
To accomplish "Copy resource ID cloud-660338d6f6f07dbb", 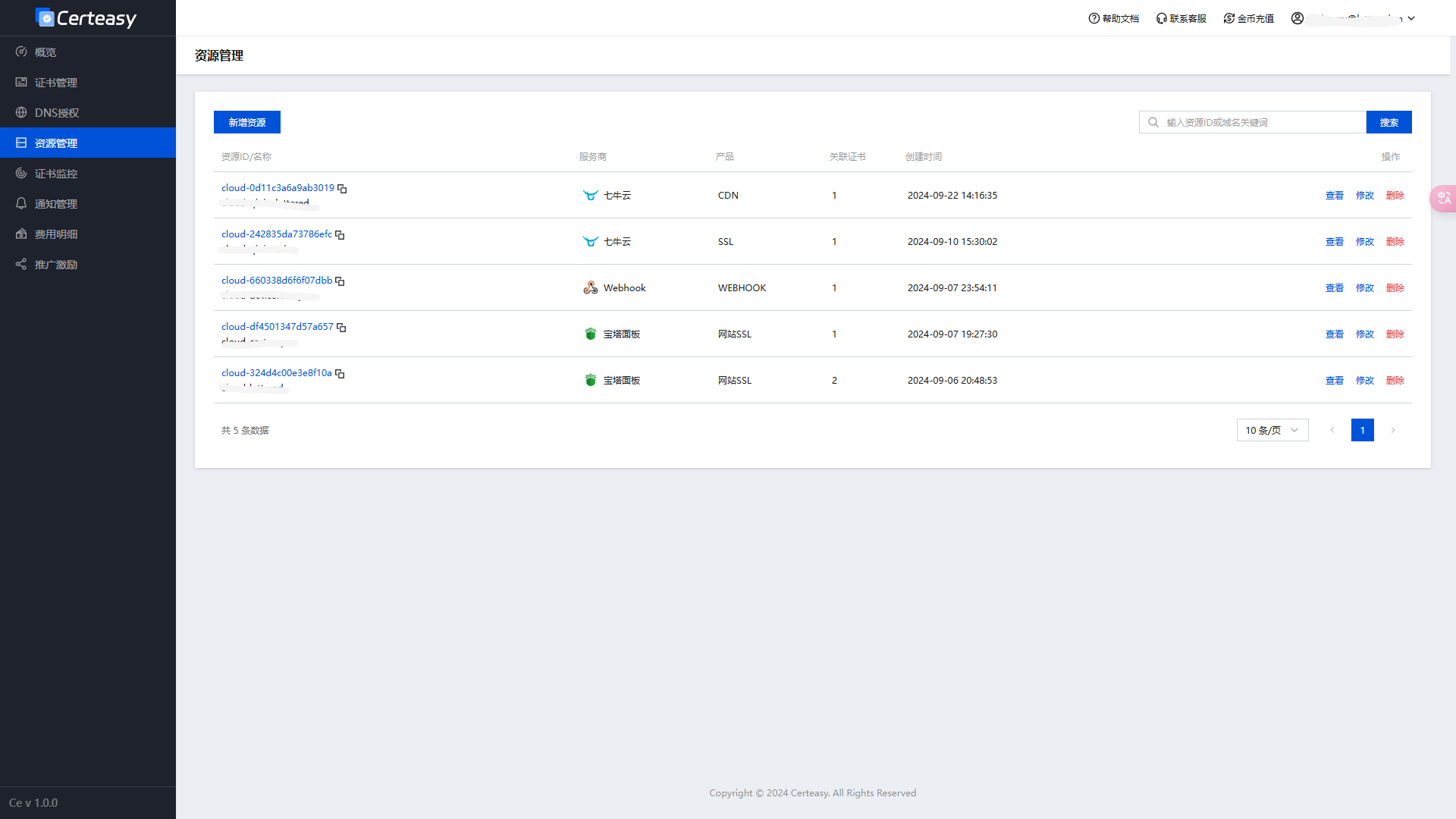I will 340,281.
